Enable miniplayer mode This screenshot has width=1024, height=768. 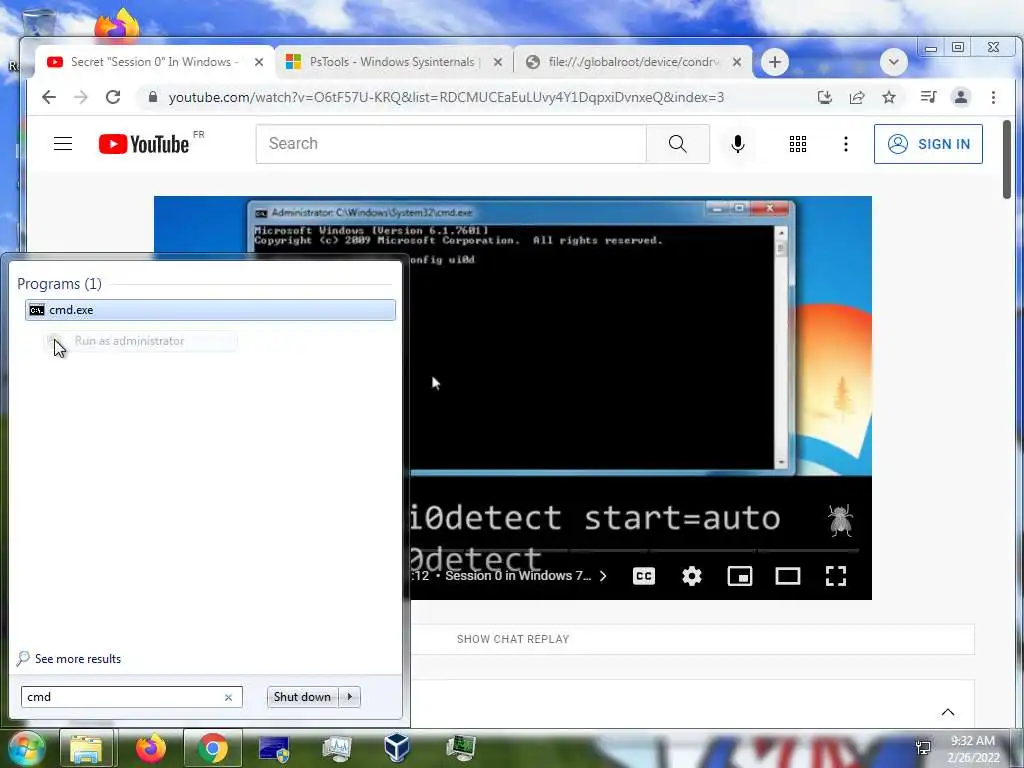(x=740, y=576)
